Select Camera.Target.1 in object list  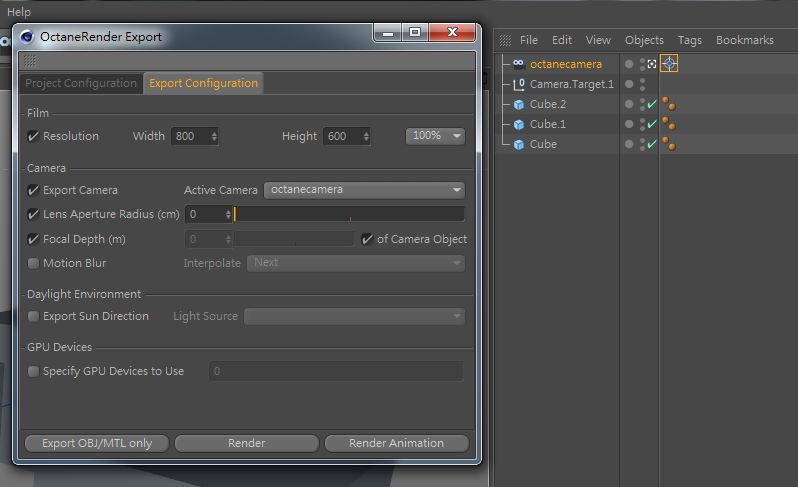click(x=572, y=84)
